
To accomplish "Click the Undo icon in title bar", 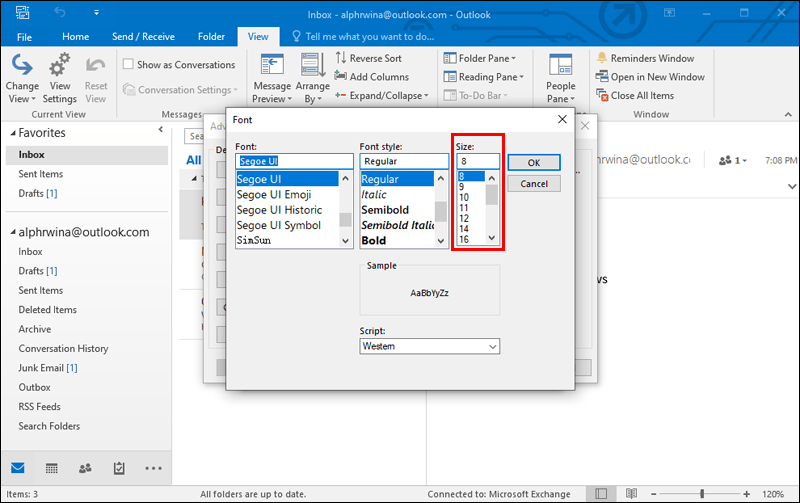I will click(60, 12).
